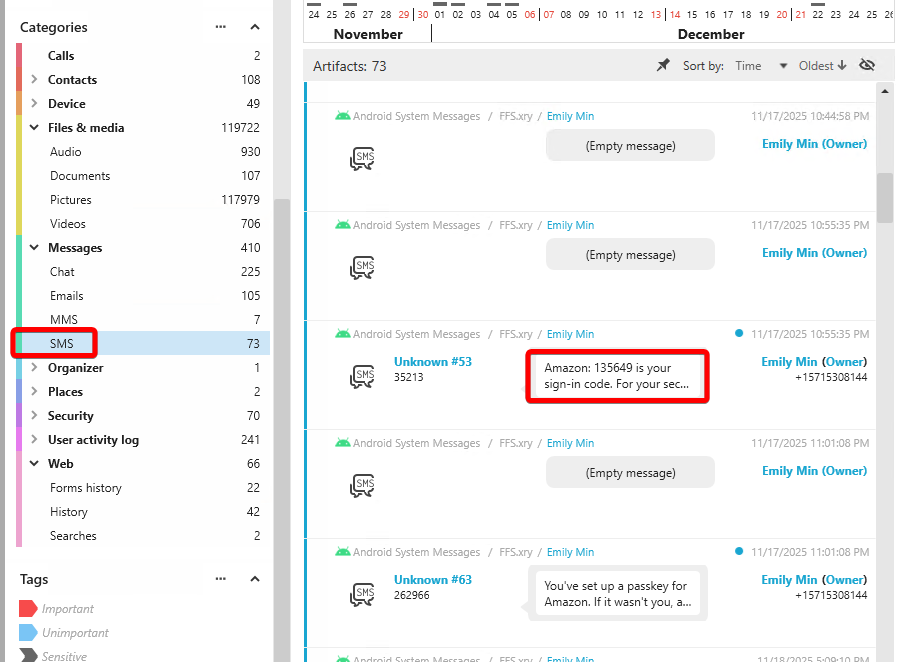Click SMS icon of 11:01:08 PM empty message
The width and height of the screenshot is (901, 662).
coord(362,486)
